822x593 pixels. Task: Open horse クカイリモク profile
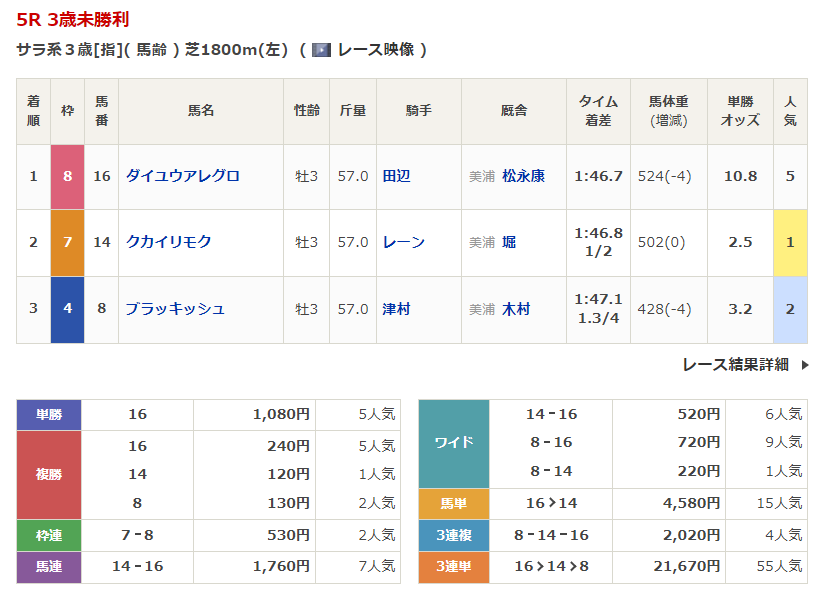point(168,242)
